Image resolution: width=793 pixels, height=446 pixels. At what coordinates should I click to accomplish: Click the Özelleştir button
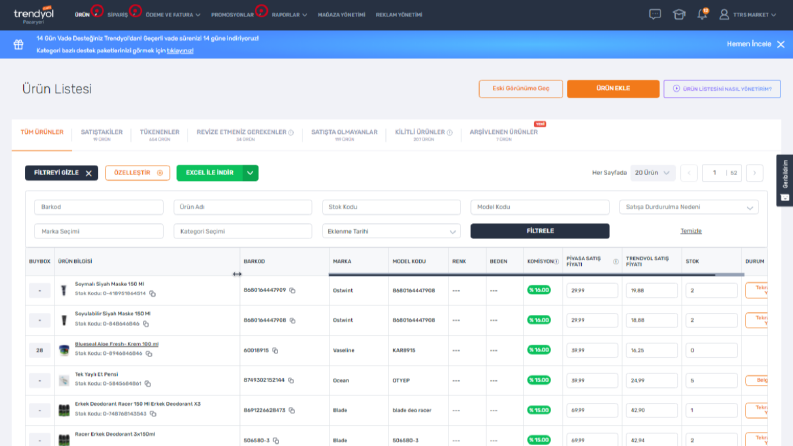click(x=138, y=173)
